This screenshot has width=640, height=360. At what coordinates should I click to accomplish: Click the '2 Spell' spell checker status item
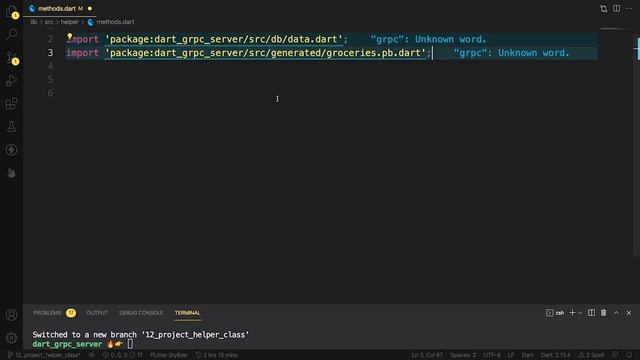[591, 355]
